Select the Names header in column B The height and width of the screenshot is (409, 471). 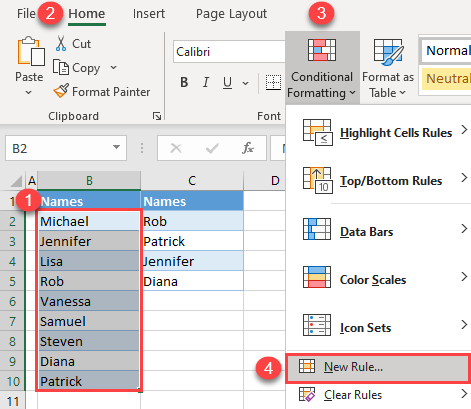click(89, 201)
